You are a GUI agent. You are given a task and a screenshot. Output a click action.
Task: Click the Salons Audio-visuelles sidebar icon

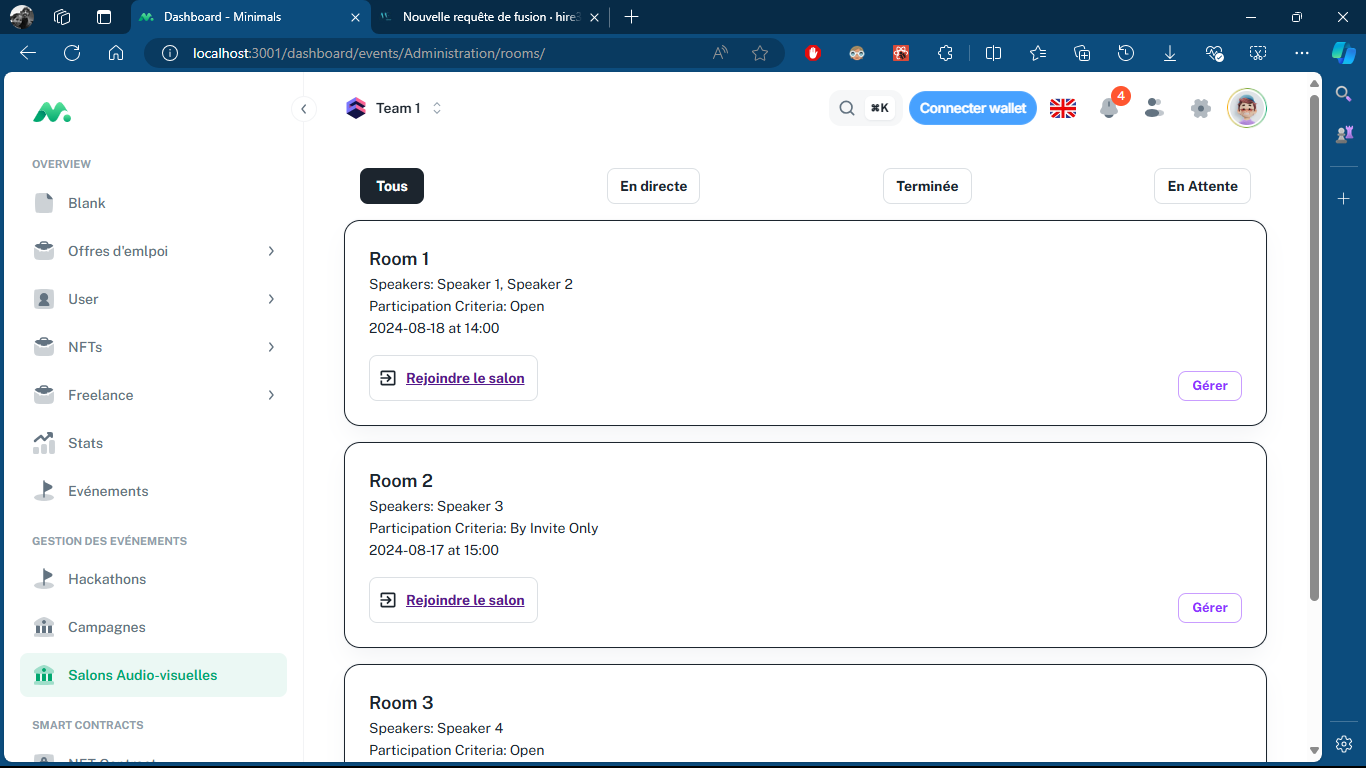point(44,675)
